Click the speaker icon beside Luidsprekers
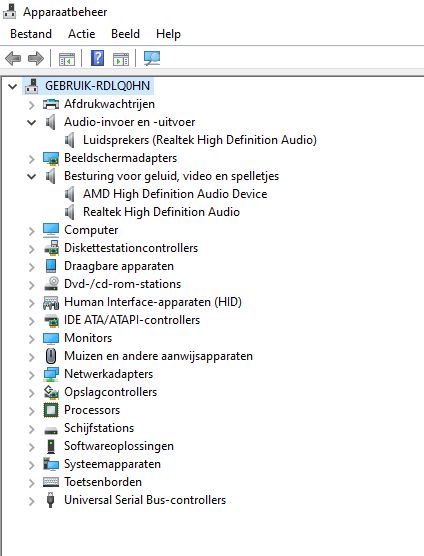Image resolution: width=424 pixels, height=556 pixels. tap(69, 140)
